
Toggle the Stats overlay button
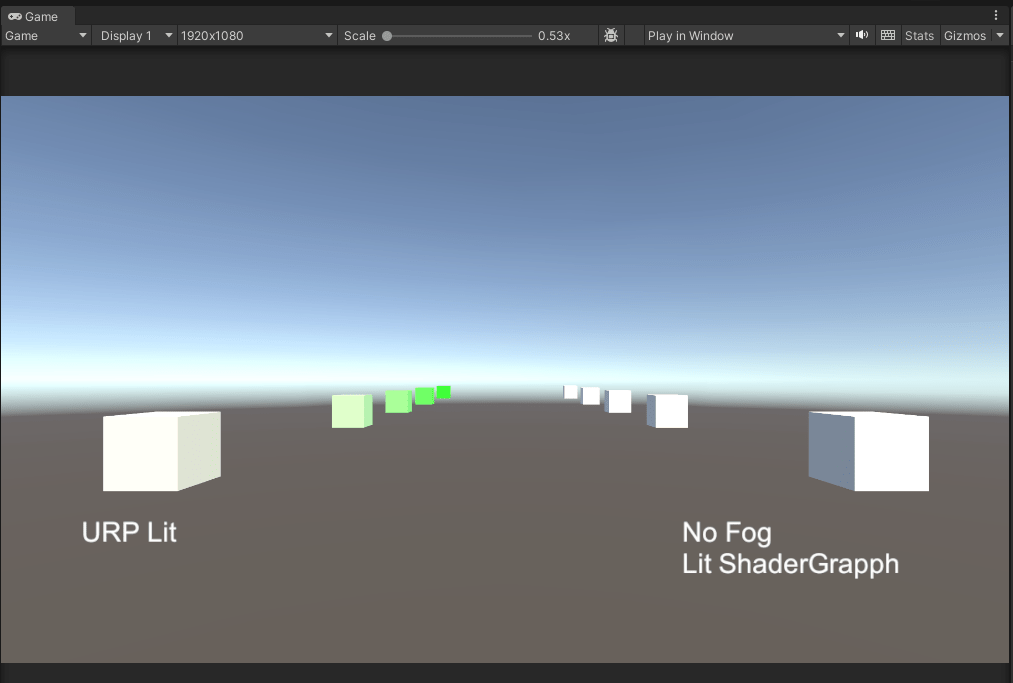tap(919, 35)
